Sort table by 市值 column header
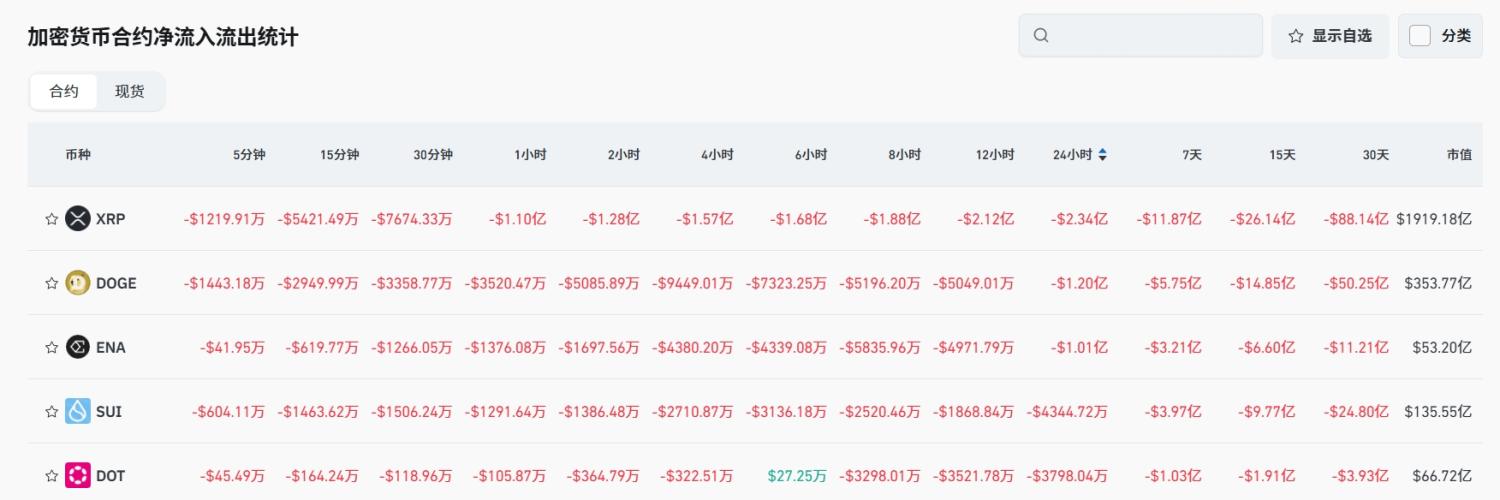The image size is (1500, 500). (x=1458, y=155)
